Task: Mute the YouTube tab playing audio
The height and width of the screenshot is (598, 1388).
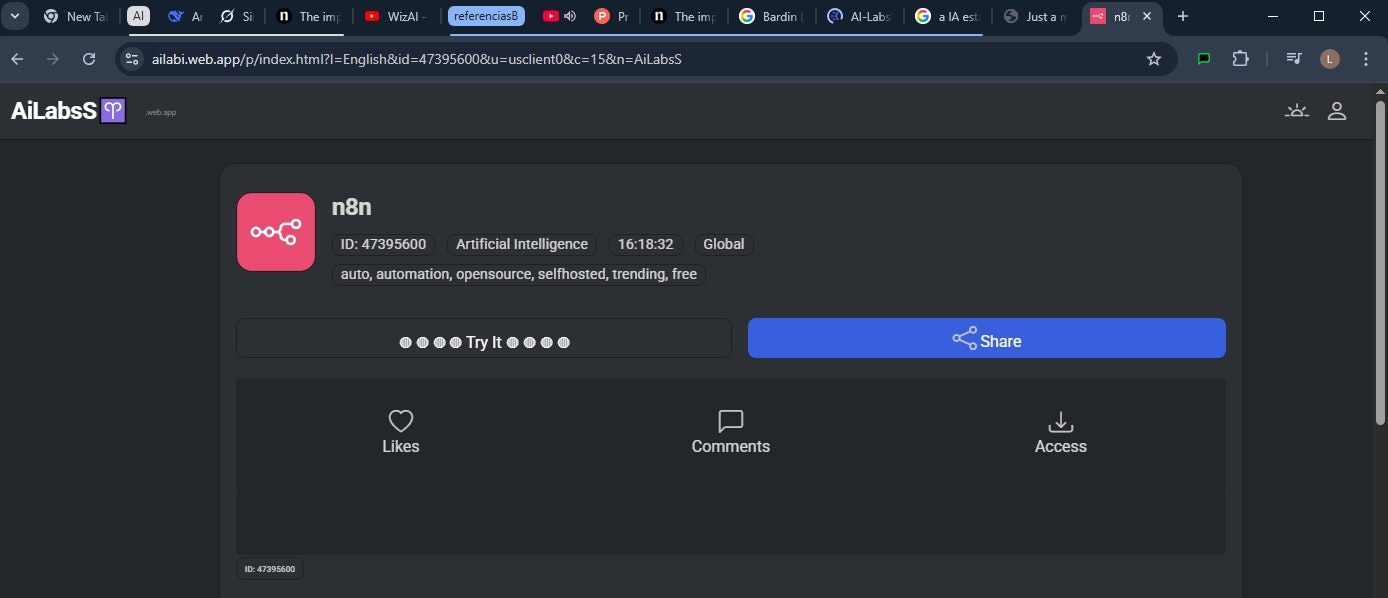Action: (570, 16)
